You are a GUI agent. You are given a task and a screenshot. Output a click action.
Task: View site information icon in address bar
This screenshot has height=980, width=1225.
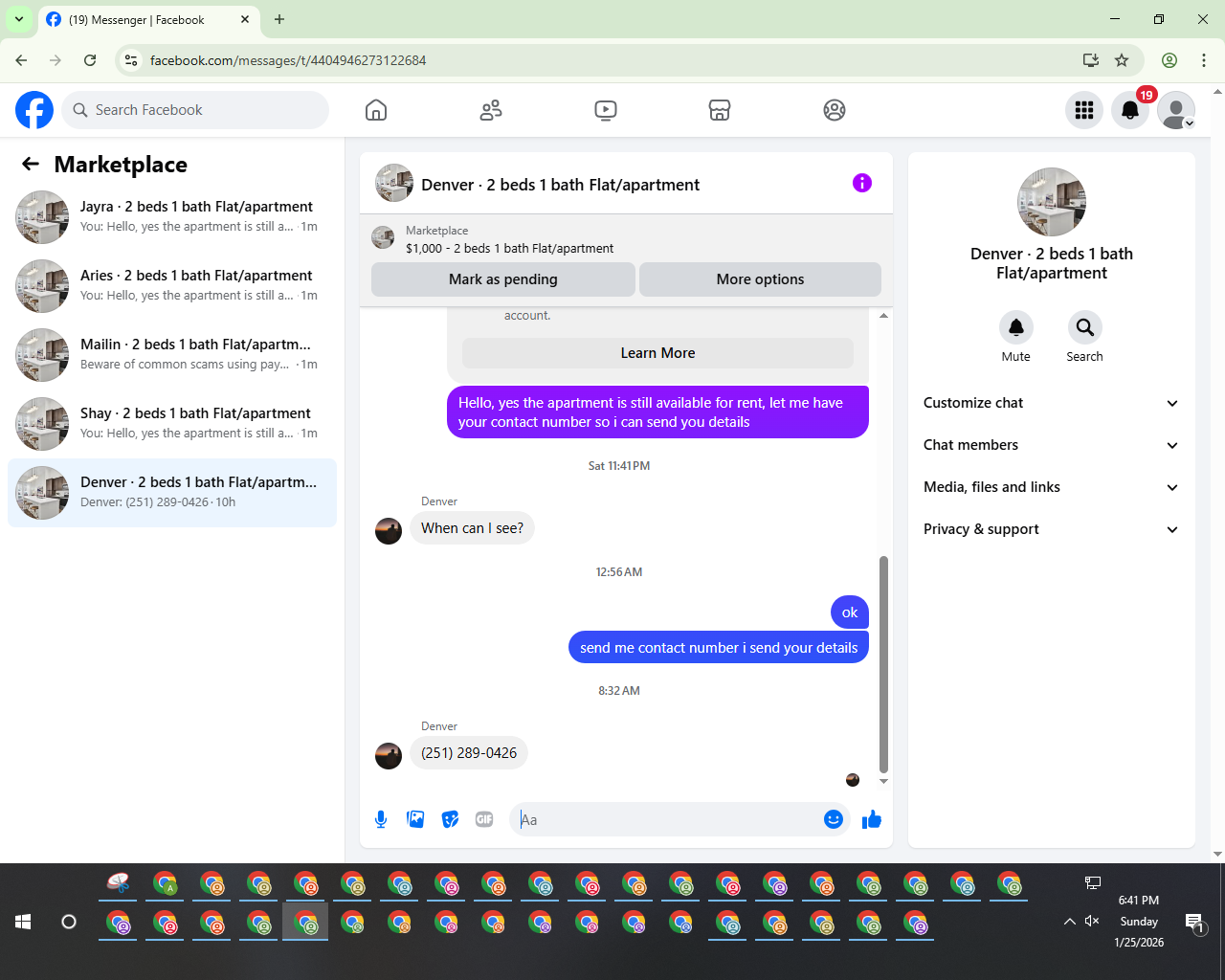point(132,60)
